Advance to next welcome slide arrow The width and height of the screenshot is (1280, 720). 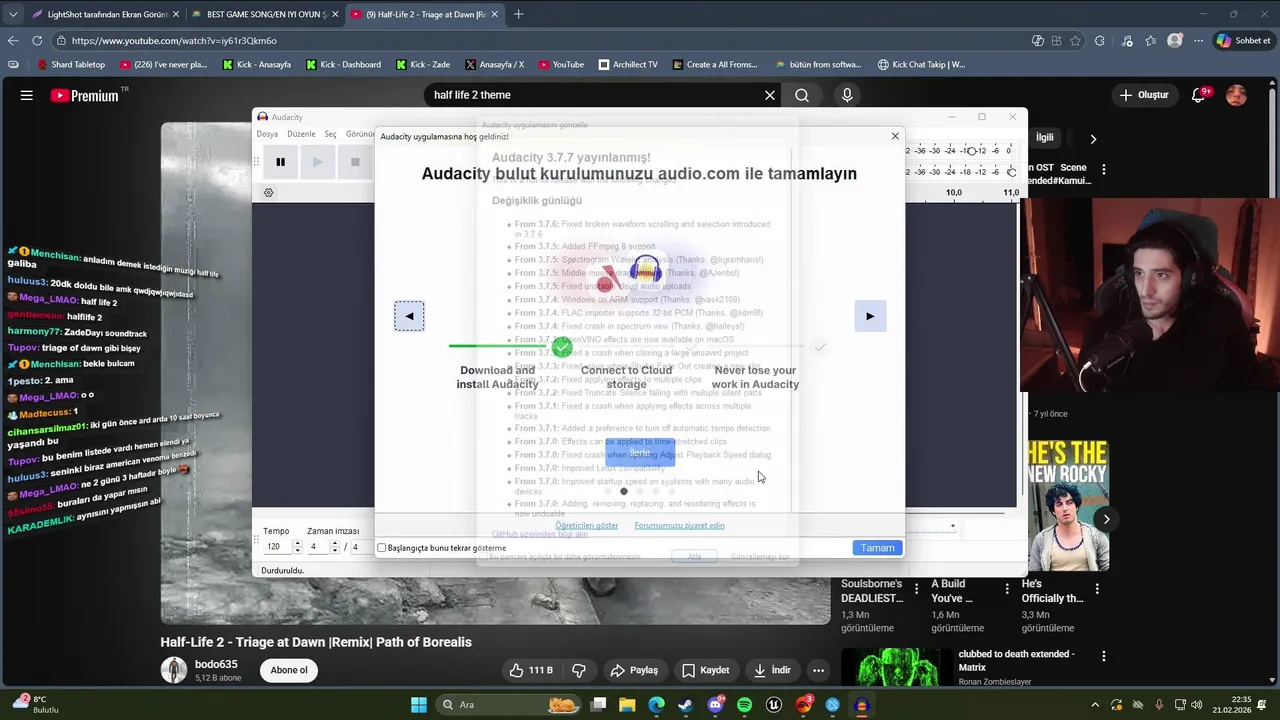pos(870,316)
